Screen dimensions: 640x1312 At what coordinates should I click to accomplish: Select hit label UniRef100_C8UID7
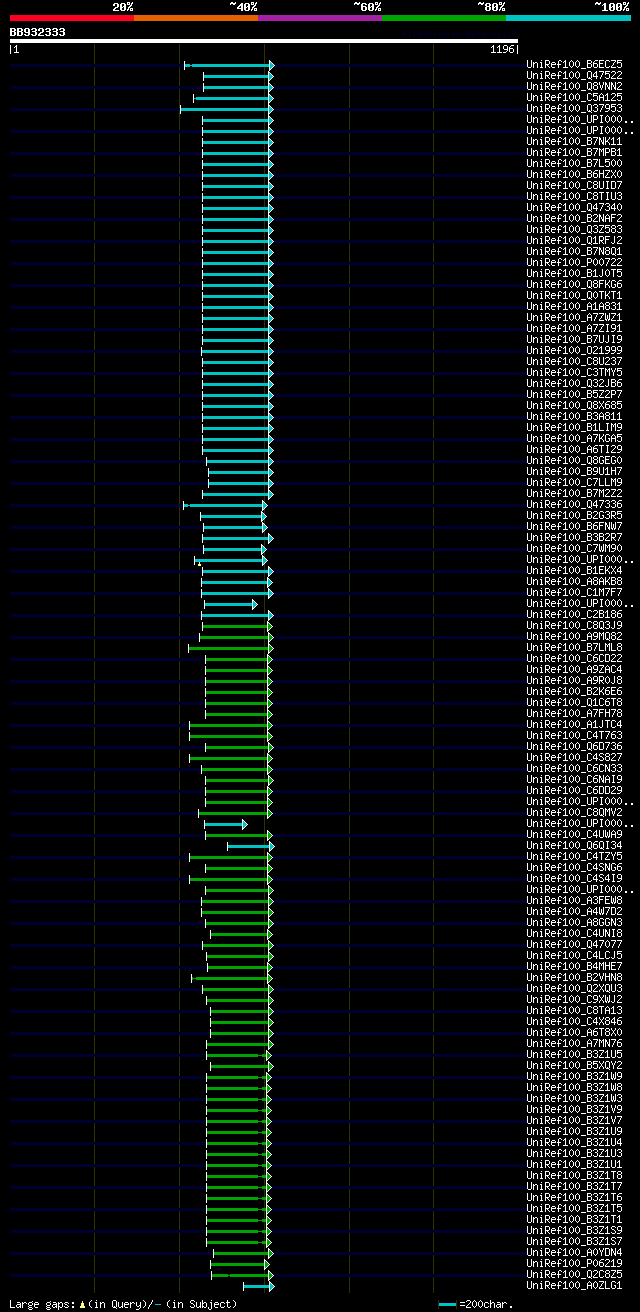click(x=574, y=185)
